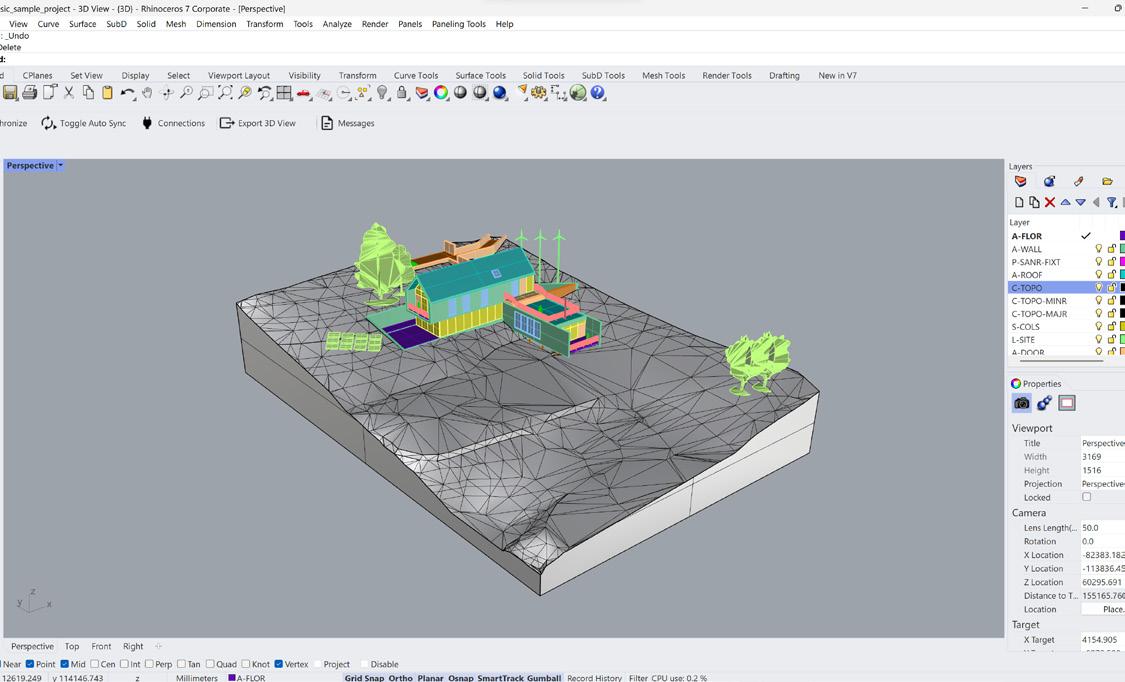This screenshot has height=682, width=1125.
Task: Create a new layer in Layers panel
Action: tap(1019, 203)
